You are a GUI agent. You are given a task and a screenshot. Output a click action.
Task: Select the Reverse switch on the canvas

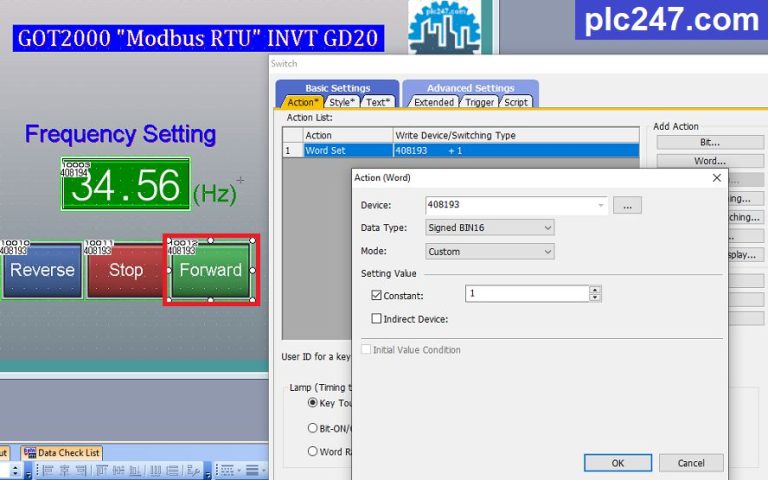(x=42, y=270)
